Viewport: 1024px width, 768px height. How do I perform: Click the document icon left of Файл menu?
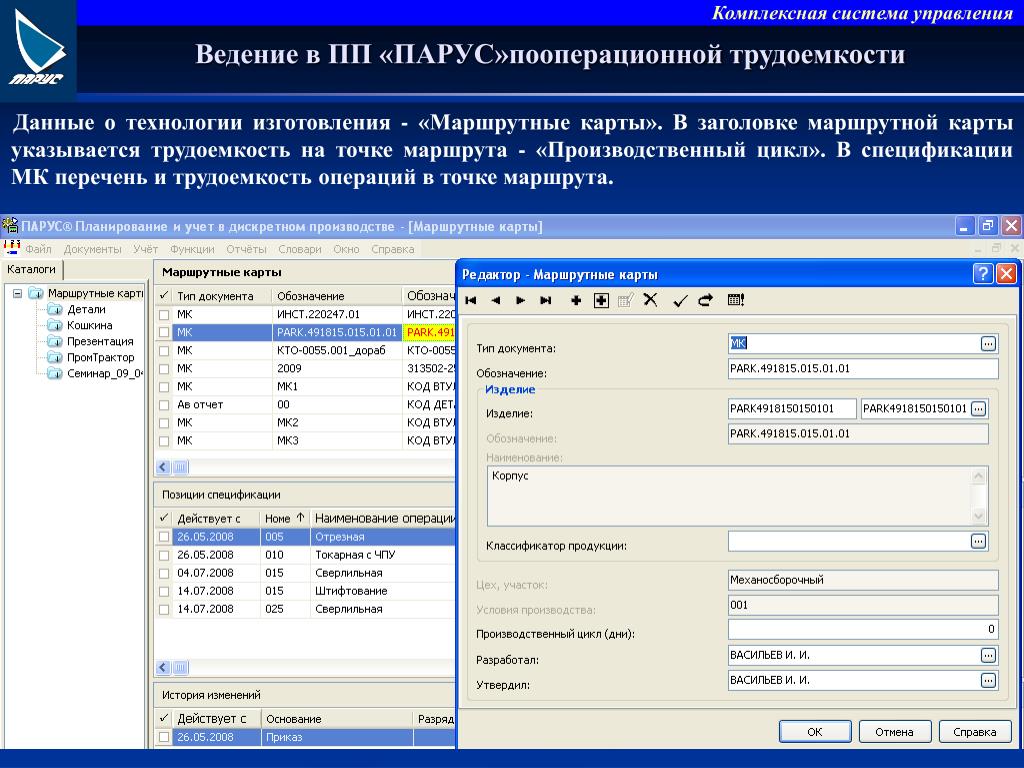pos(11,248)
